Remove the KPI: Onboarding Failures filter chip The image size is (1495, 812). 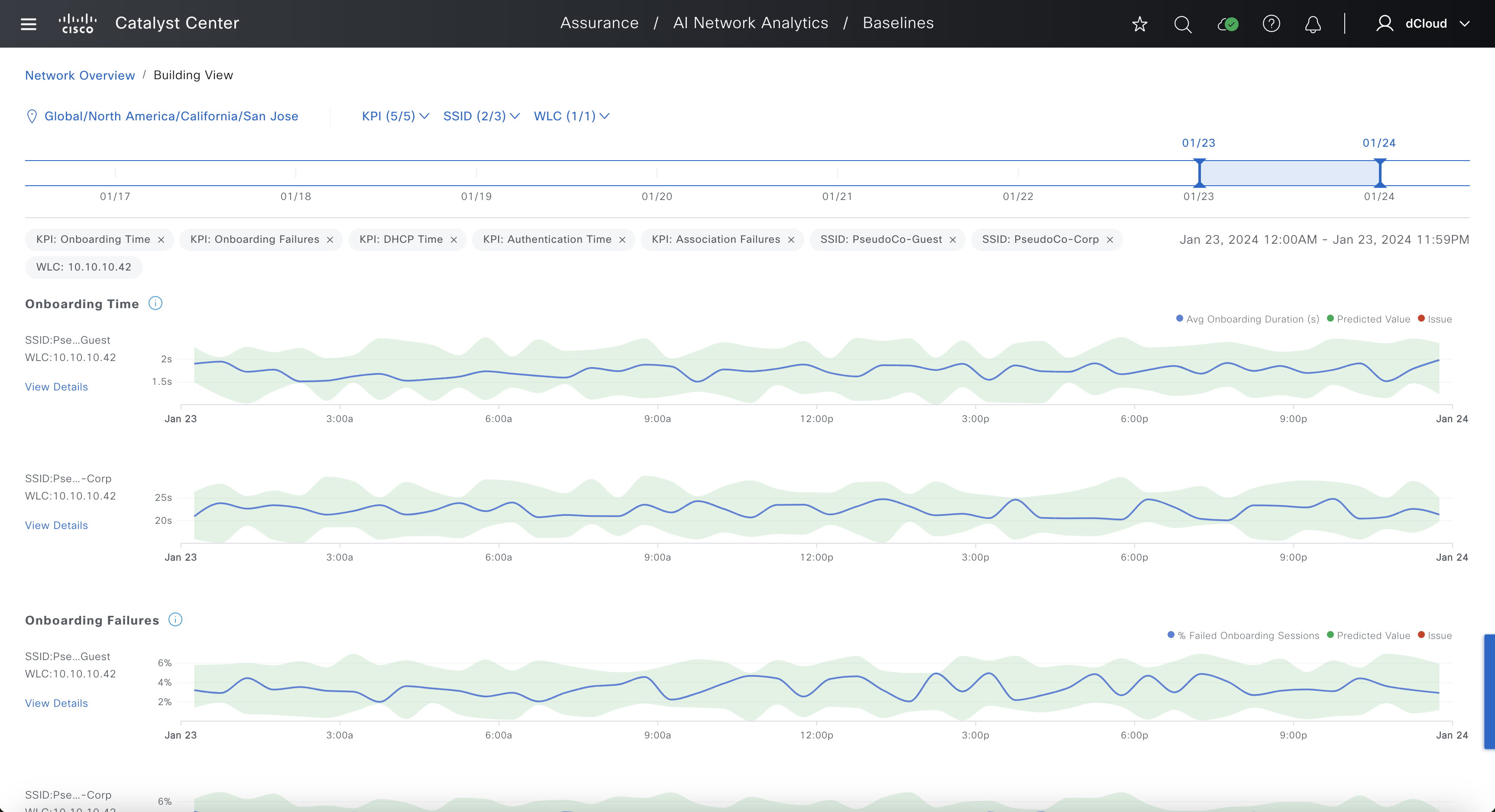(330, 239)
